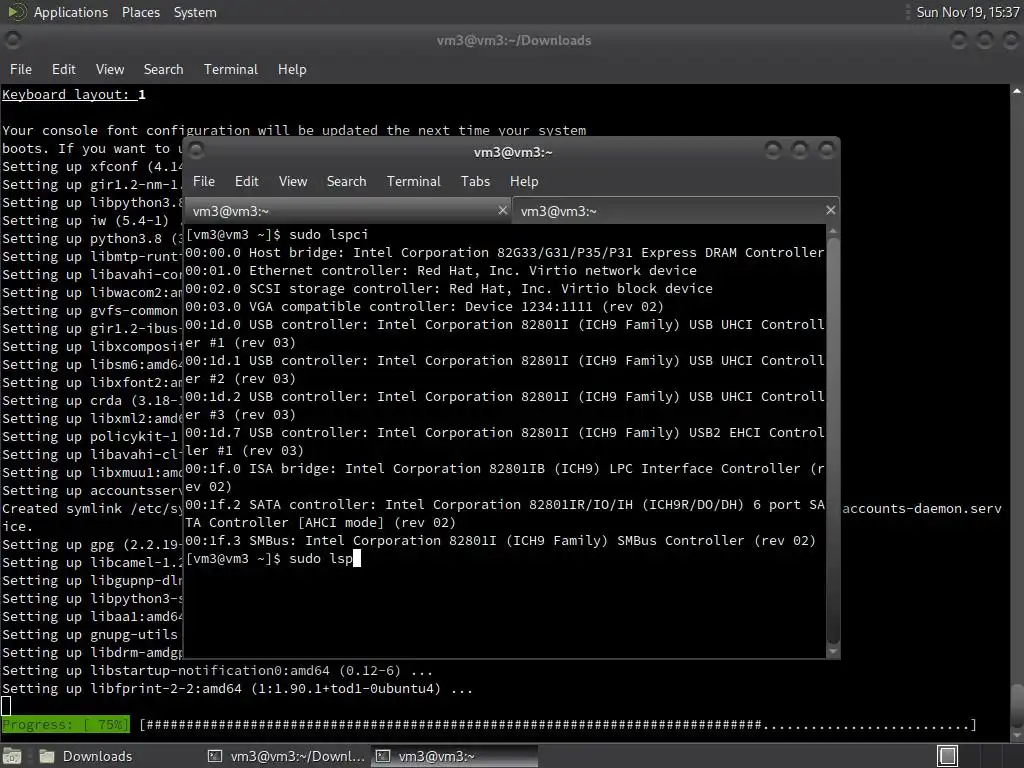Click the front window title vm3@vm3:~

point(513,152)
